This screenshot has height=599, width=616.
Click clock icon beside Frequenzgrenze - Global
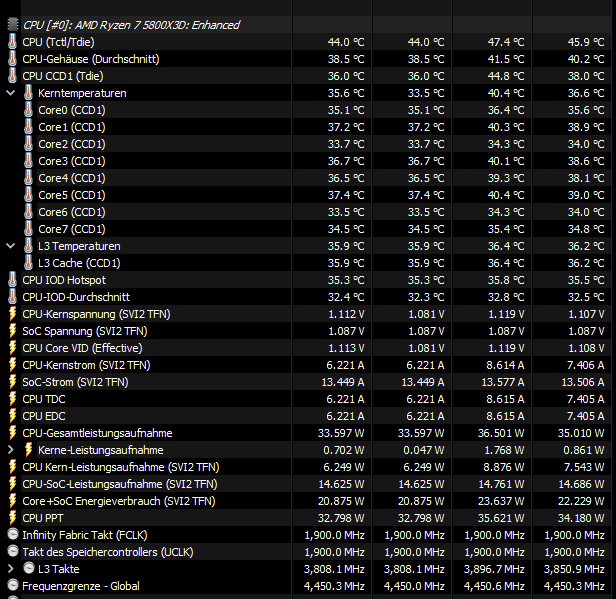pos(13,585)
